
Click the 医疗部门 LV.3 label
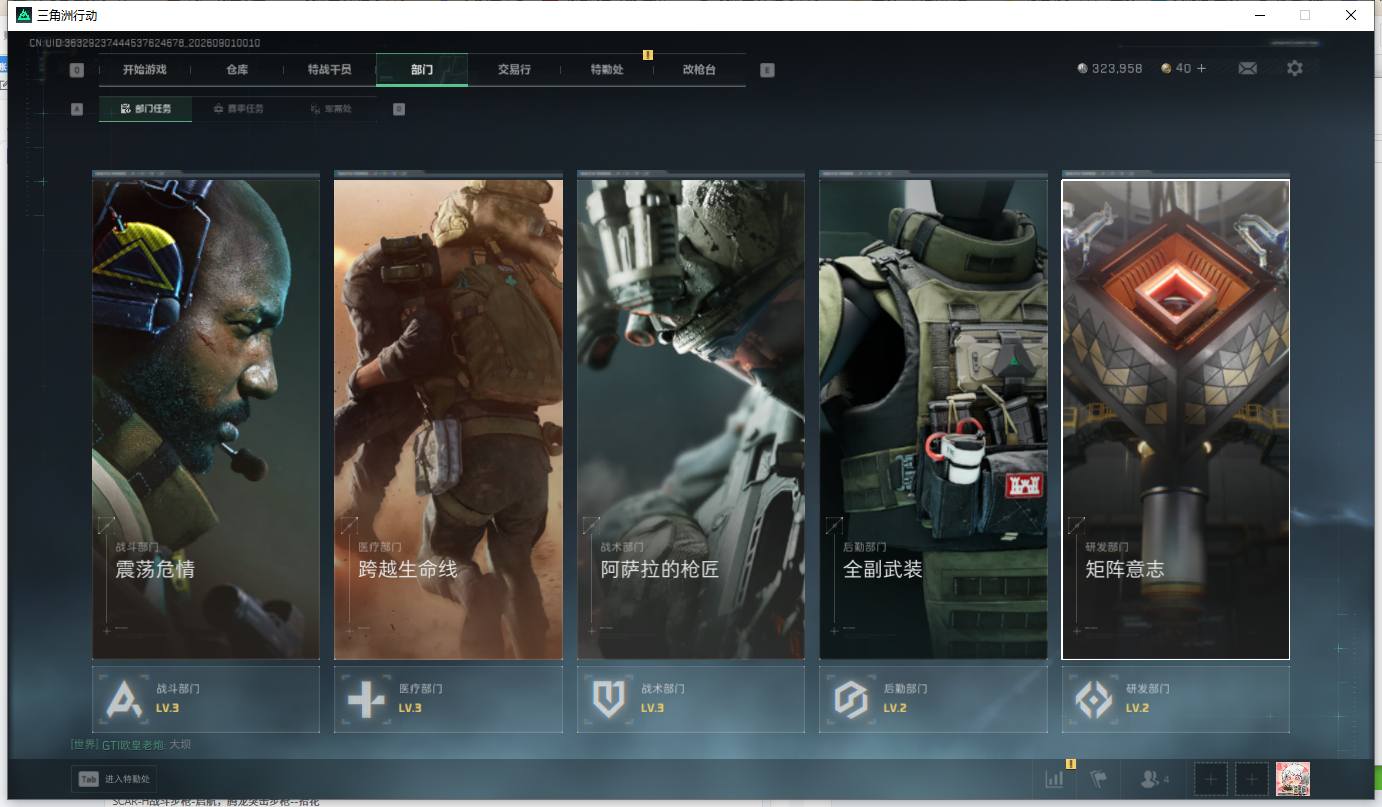click(x=410, y=708)
